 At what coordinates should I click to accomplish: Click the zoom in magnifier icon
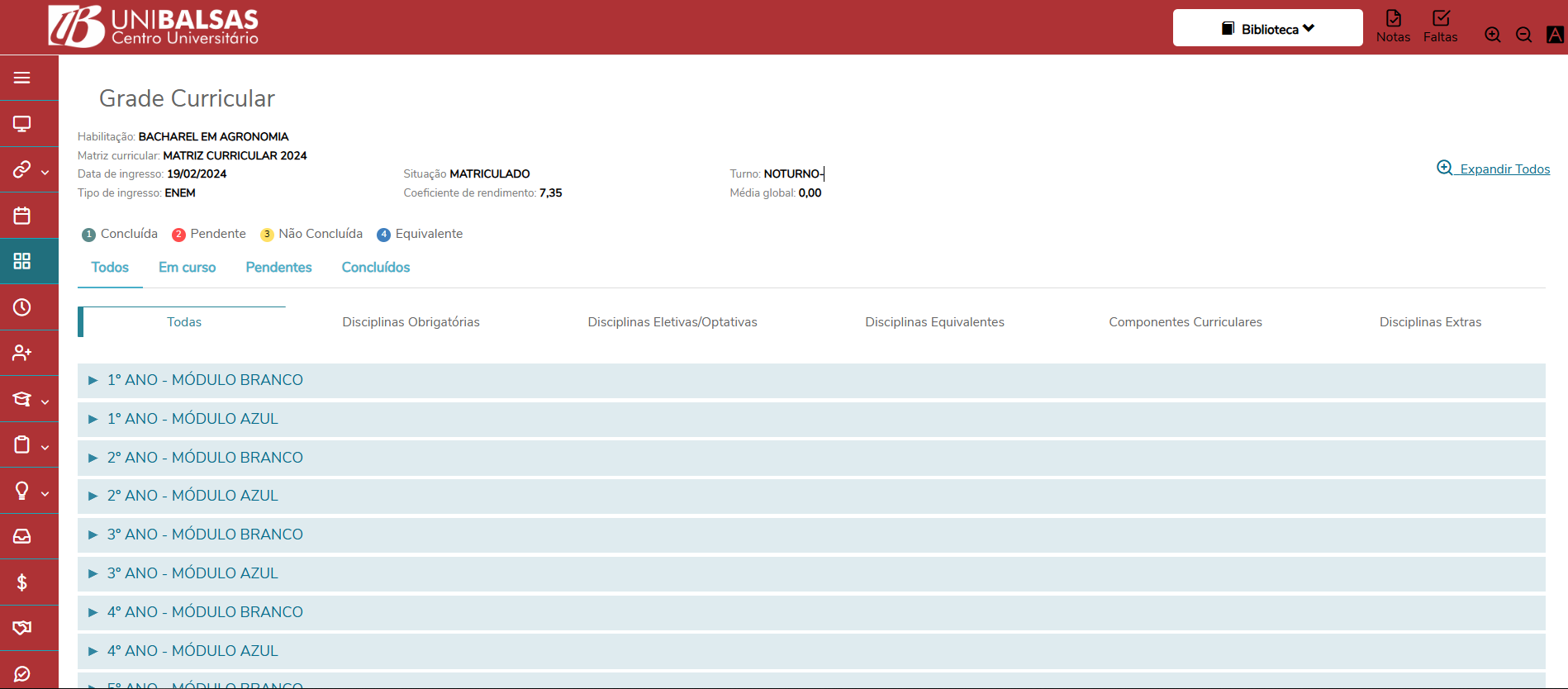coord(1492,35)
